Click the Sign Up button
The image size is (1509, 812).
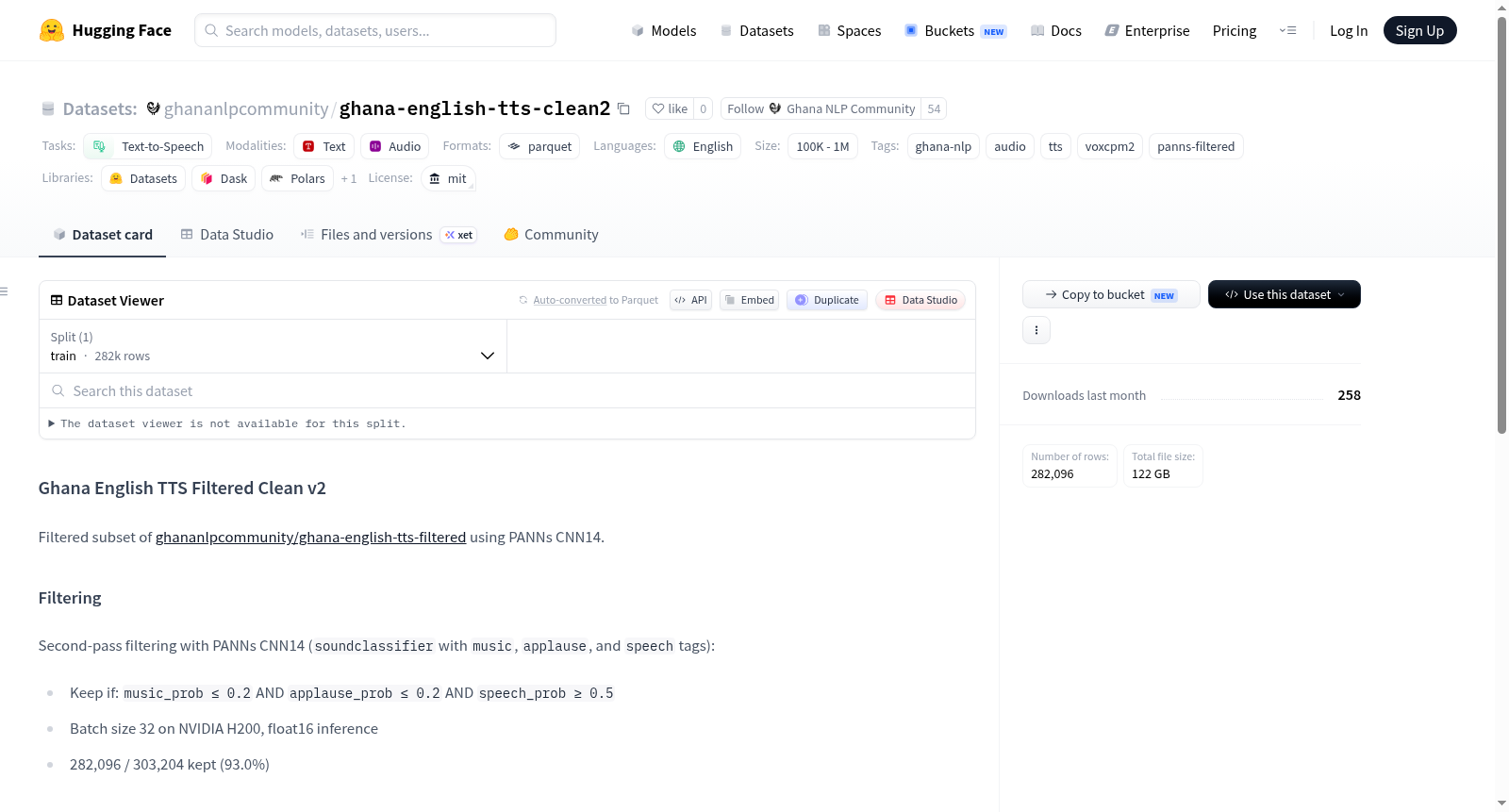[1419, 30]
